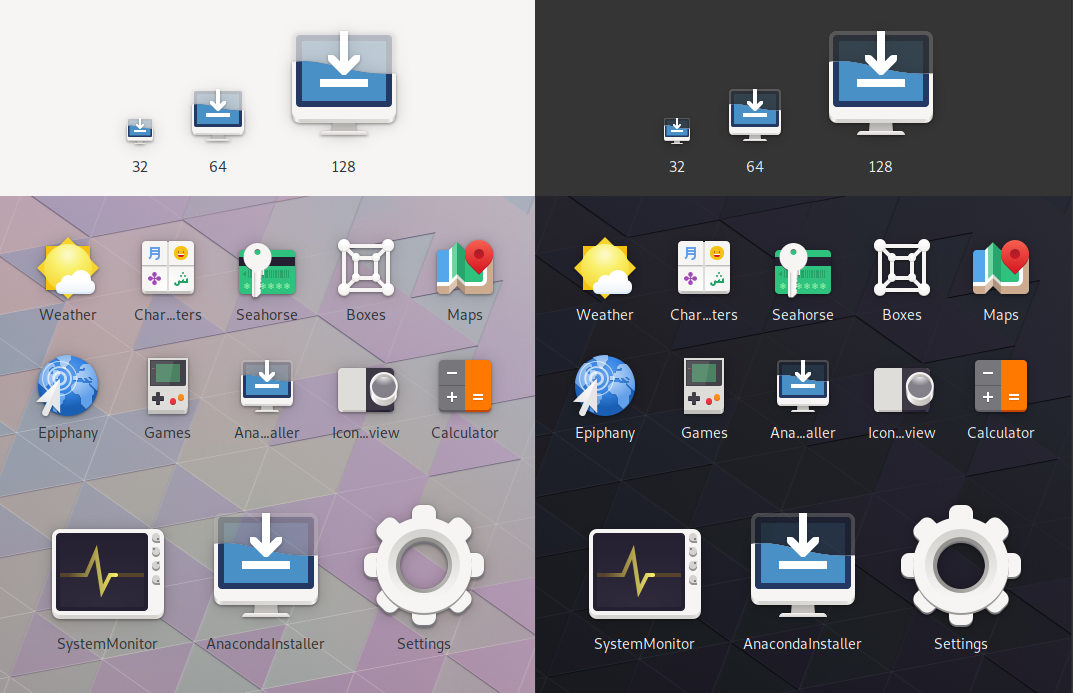Open Icon...view icon in the dark panel

click(904, 389)
